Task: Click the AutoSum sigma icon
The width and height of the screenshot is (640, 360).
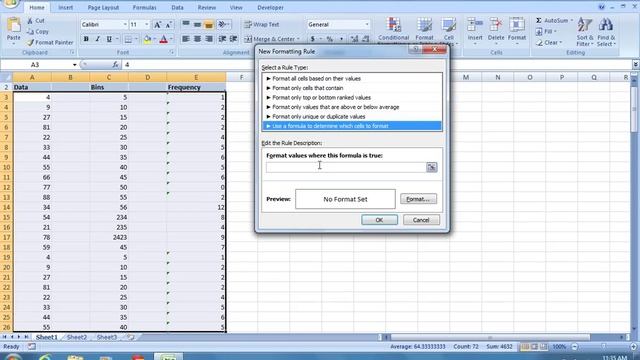Action: pos(539,20)
